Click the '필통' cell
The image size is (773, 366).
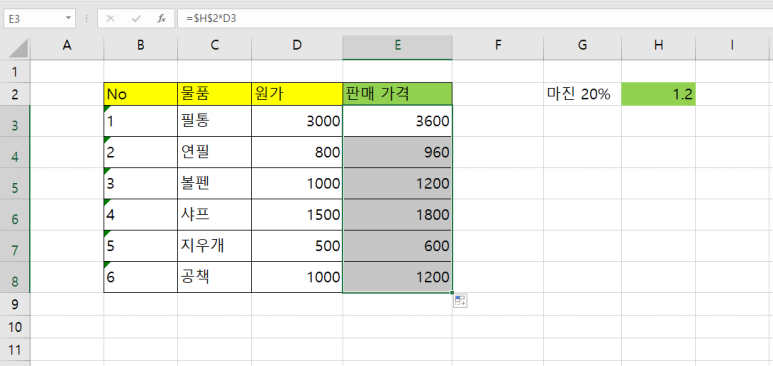click(214, 121)
